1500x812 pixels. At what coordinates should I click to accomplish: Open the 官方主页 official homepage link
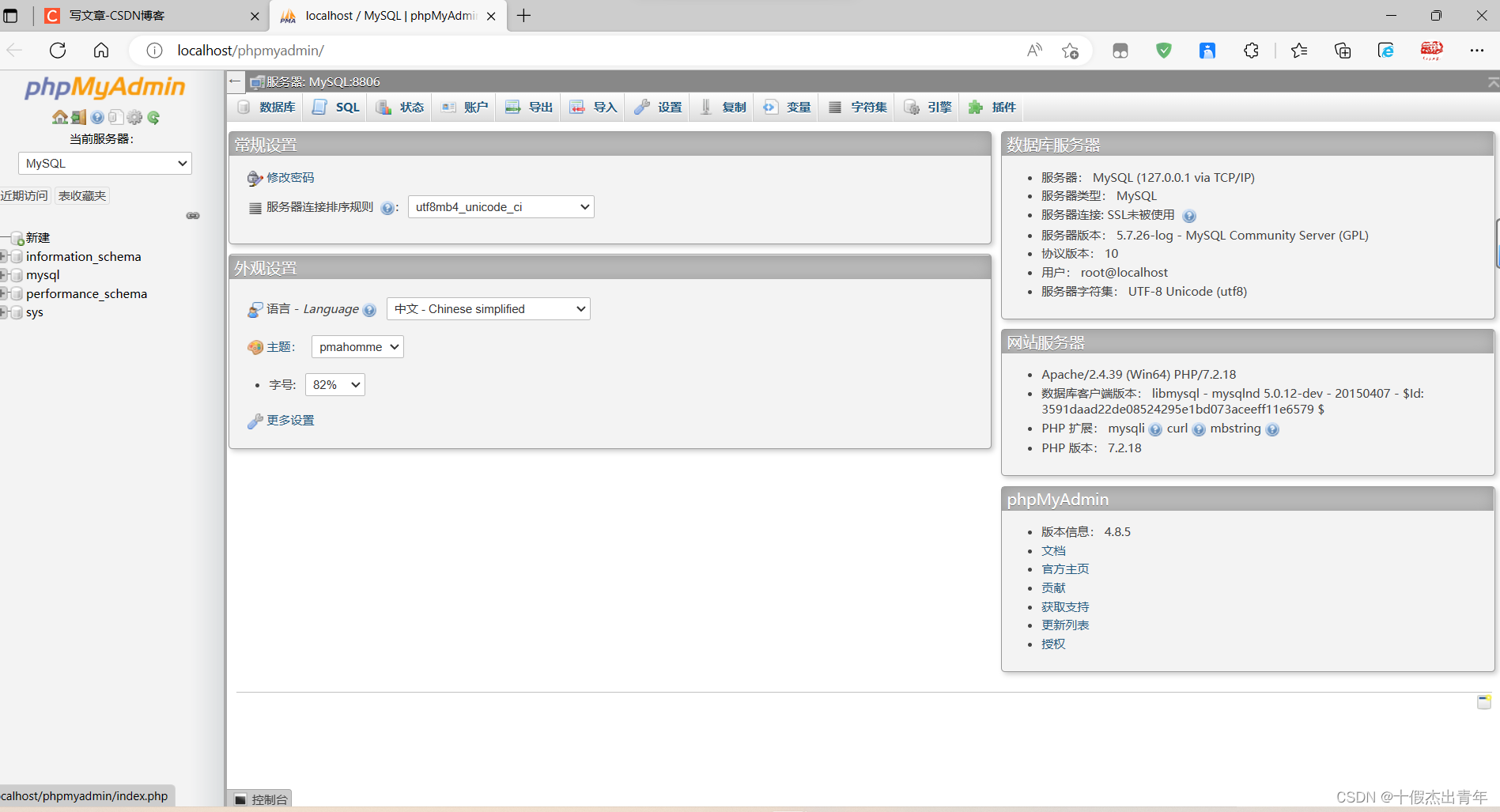point(1065,569)
